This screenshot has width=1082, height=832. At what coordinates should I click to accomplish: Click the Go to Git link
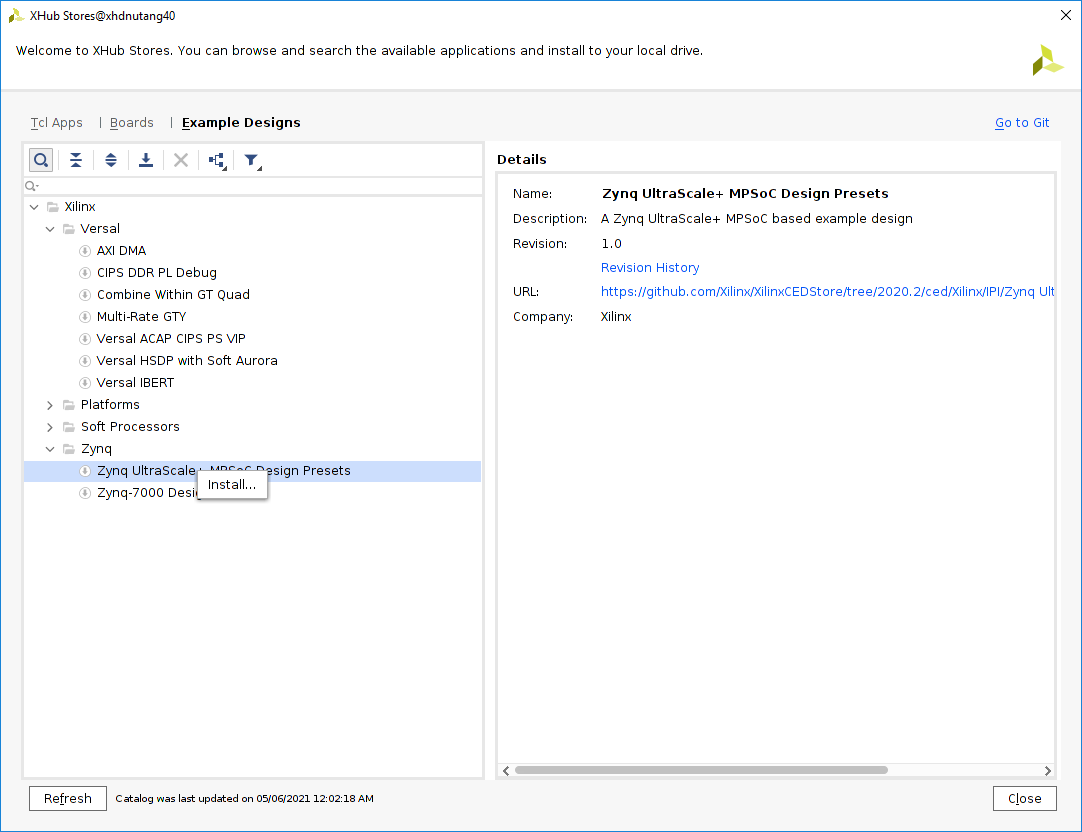pos(1022,123)
